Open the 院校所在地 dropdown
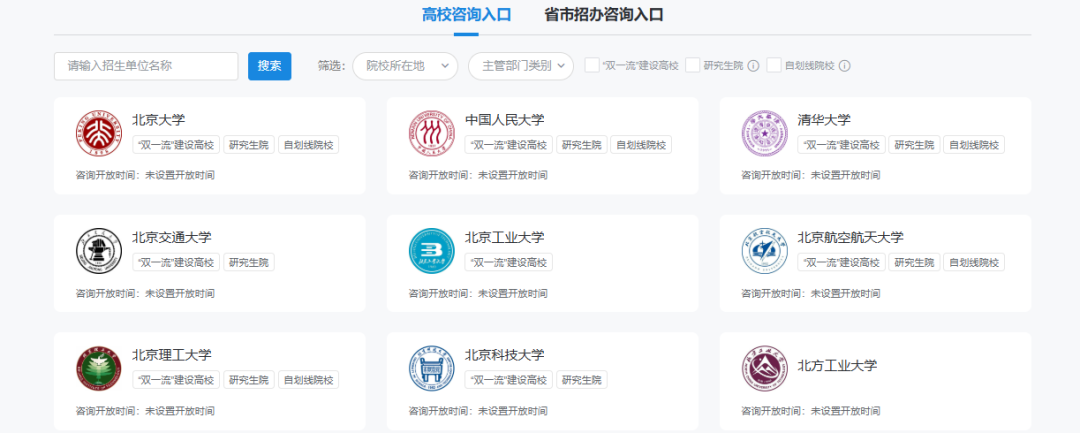The width and height of the screenshot is (1080, 433). pyautogui.click(x=405, y=66)
